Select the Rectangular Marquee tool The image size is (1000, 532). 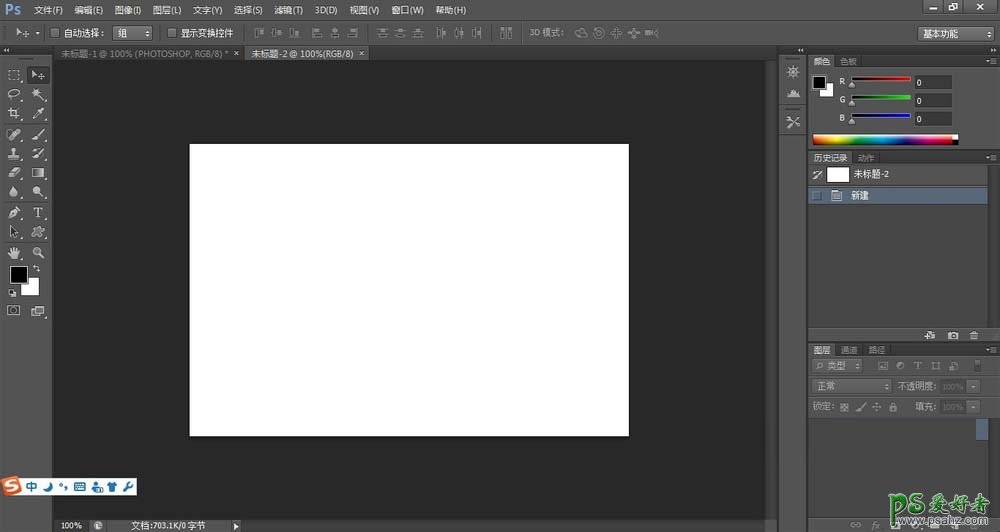point(15,75)
